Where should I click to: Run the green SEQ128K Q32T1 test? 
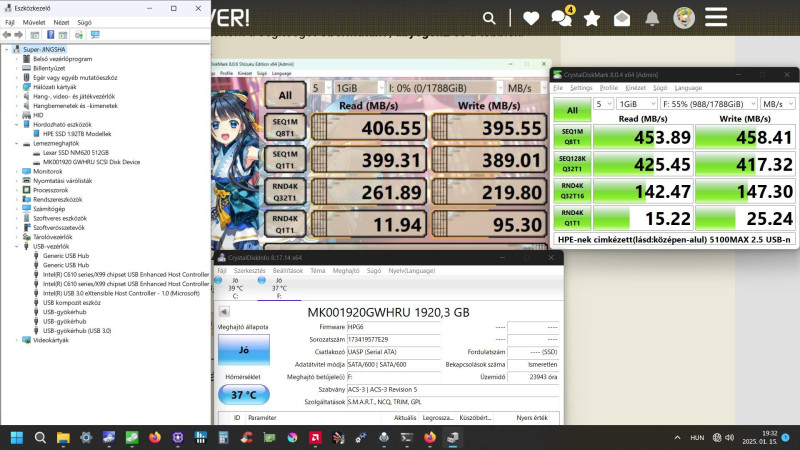coord(572,164)
